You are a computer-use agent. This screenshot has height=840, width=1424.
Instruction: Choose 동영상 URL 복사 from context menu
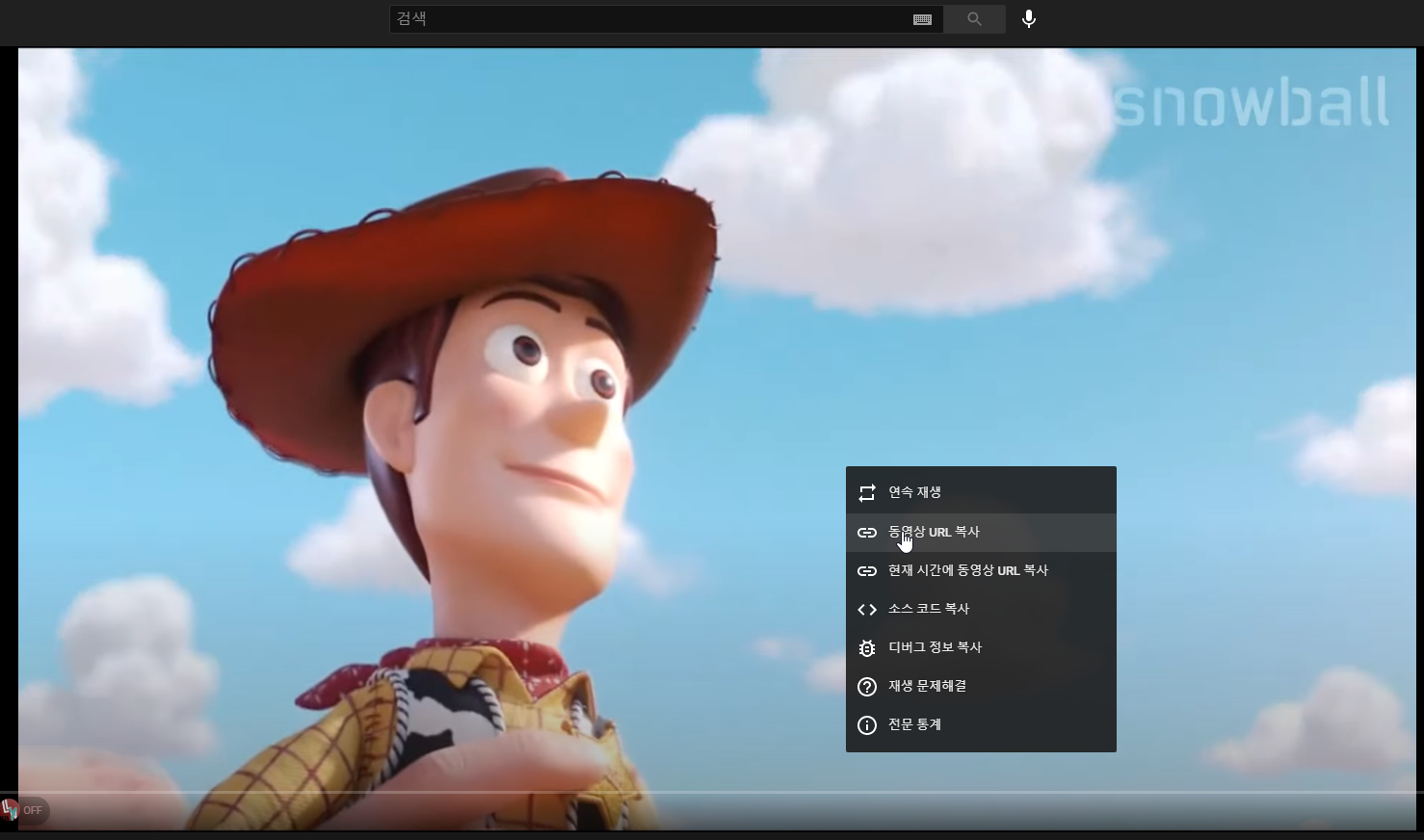point(981,532)
